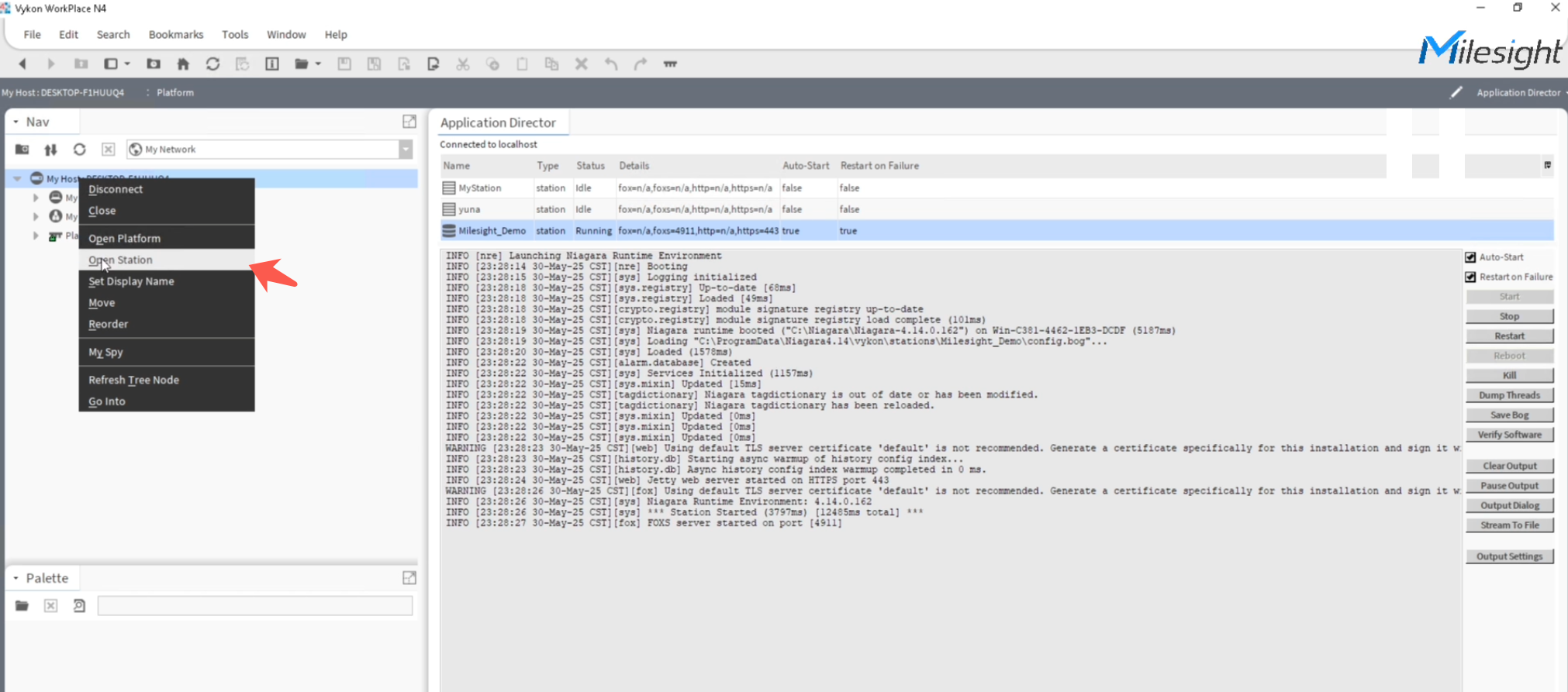Image resolution: width=1568 pixels, height=692 pixels.
Task: Go back with the toolbar Back arrow
Action: coord(22,64)
